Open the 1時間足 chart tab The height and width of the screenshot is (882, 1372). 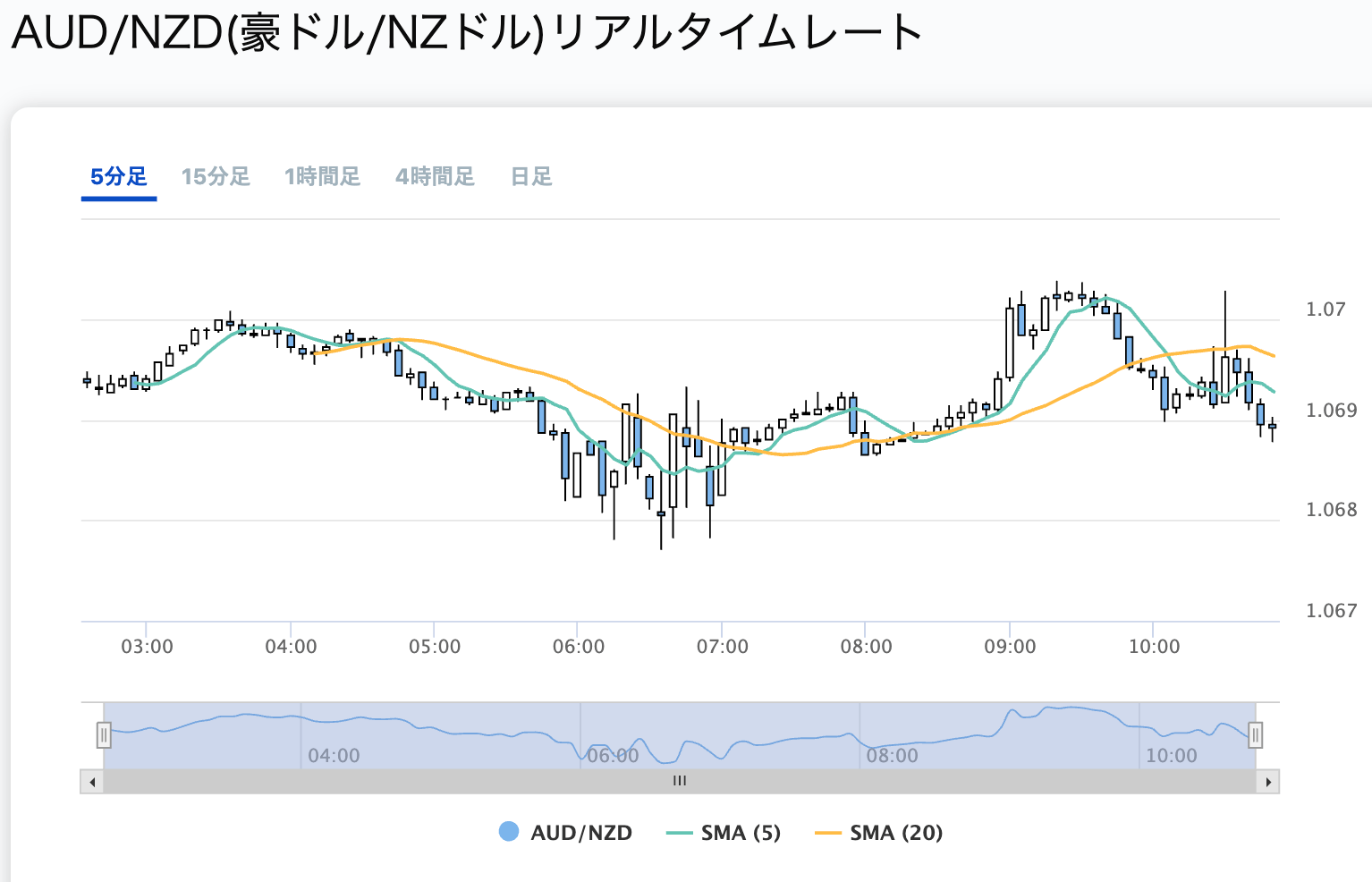click(x=322, y=176)
